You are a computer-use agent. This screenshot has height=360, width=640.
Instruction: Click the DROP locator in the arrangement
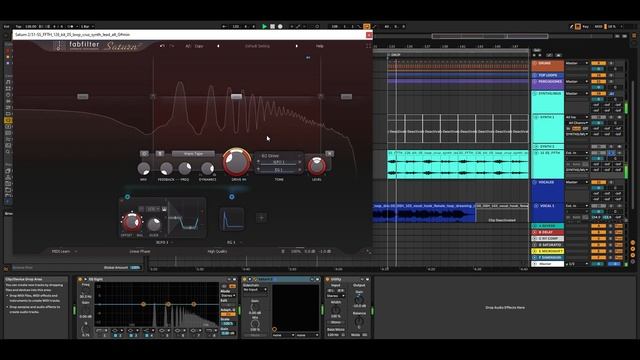click(395, 55)
